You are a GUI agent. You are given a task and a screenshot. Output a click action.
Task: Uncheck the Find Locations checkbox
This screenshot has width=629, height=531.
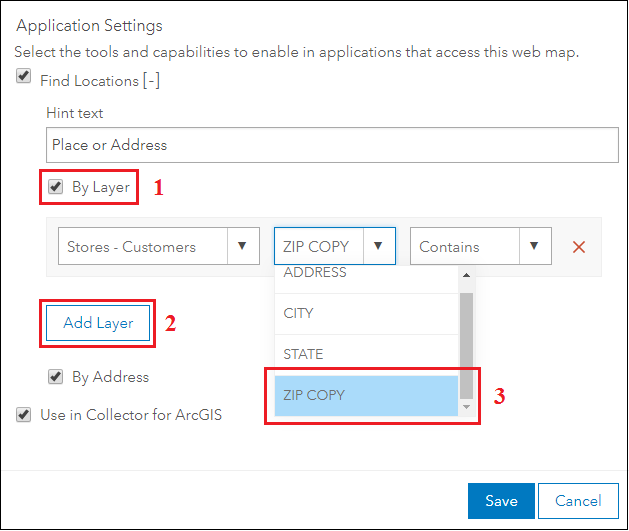click(x=23, y=76)
